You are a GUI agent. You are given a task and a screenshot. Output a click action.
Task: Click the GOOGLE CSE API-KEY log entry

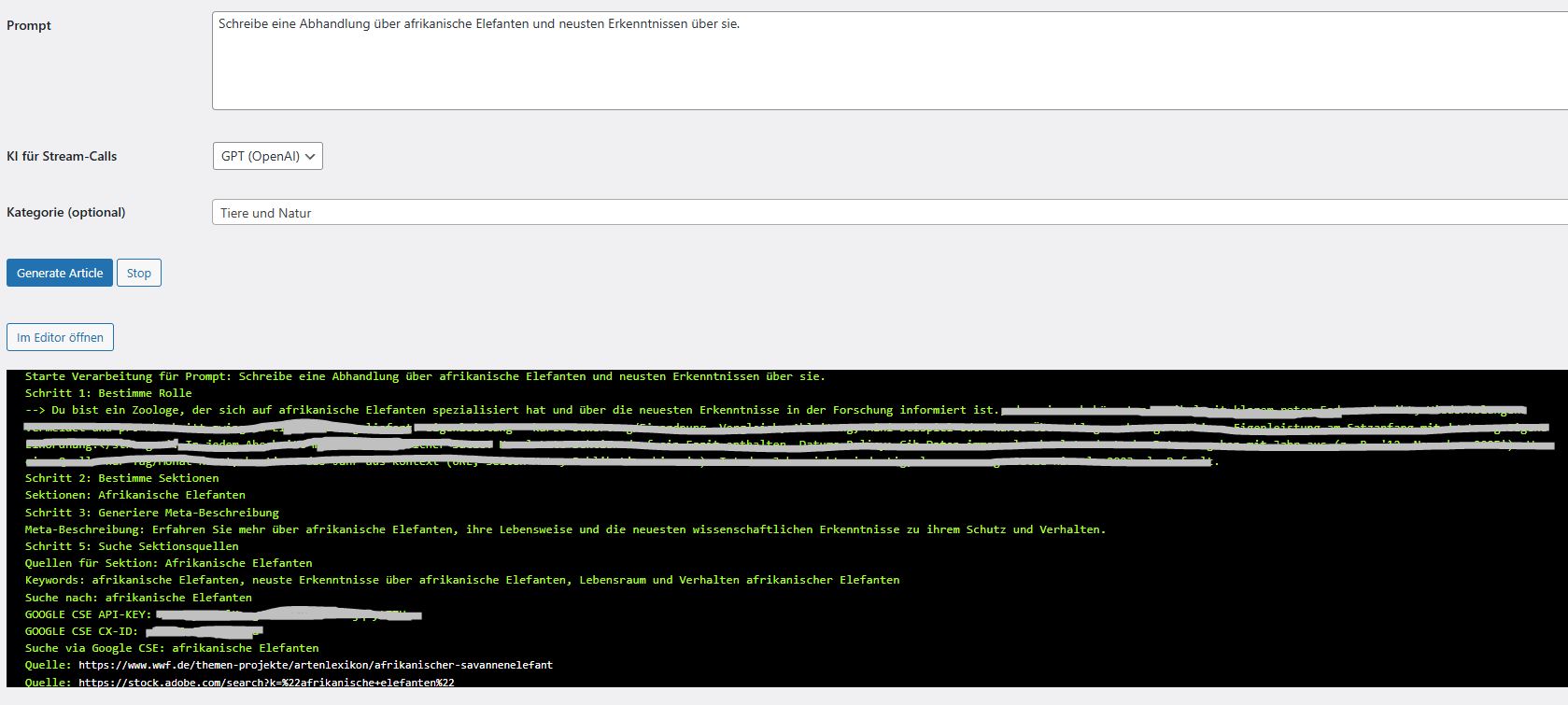89,614
